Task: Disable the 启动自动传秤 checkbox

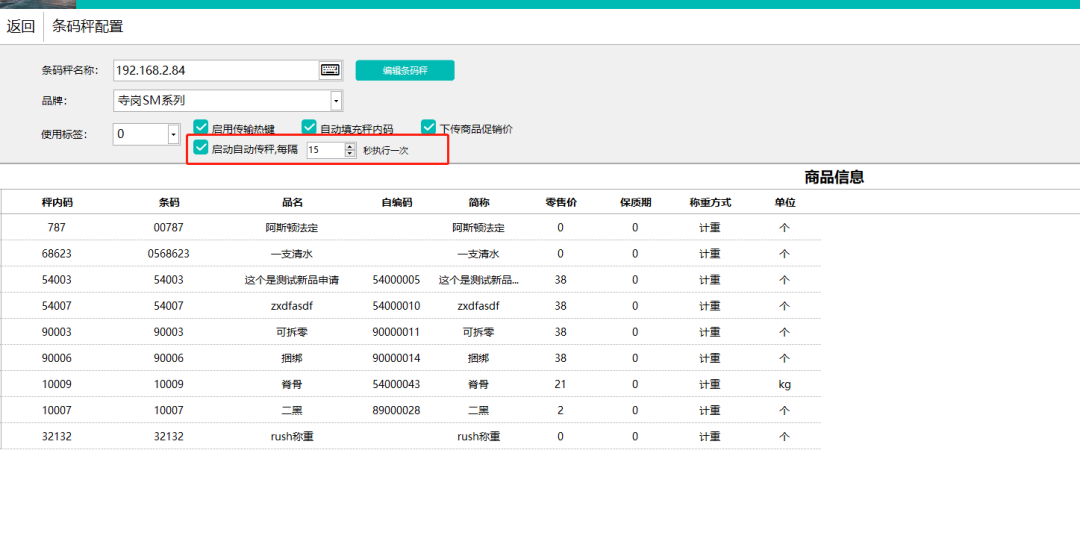Action: pyautogui.click(x=201, y=148)
